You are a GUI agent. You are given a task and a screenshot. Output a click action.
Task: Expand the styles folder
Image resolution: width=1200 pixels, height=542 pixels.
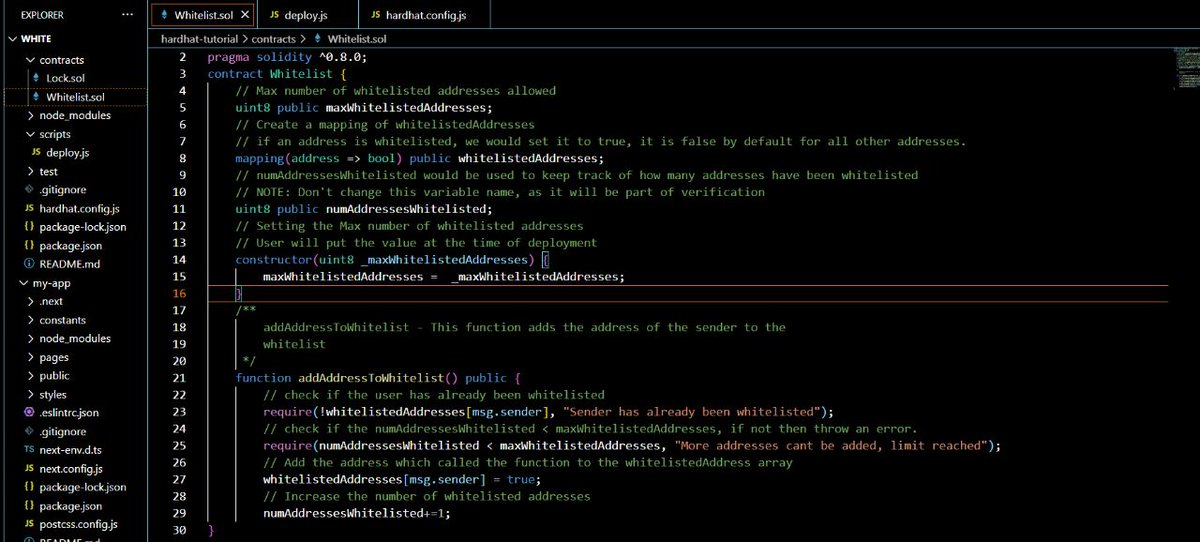click(53, 394)
